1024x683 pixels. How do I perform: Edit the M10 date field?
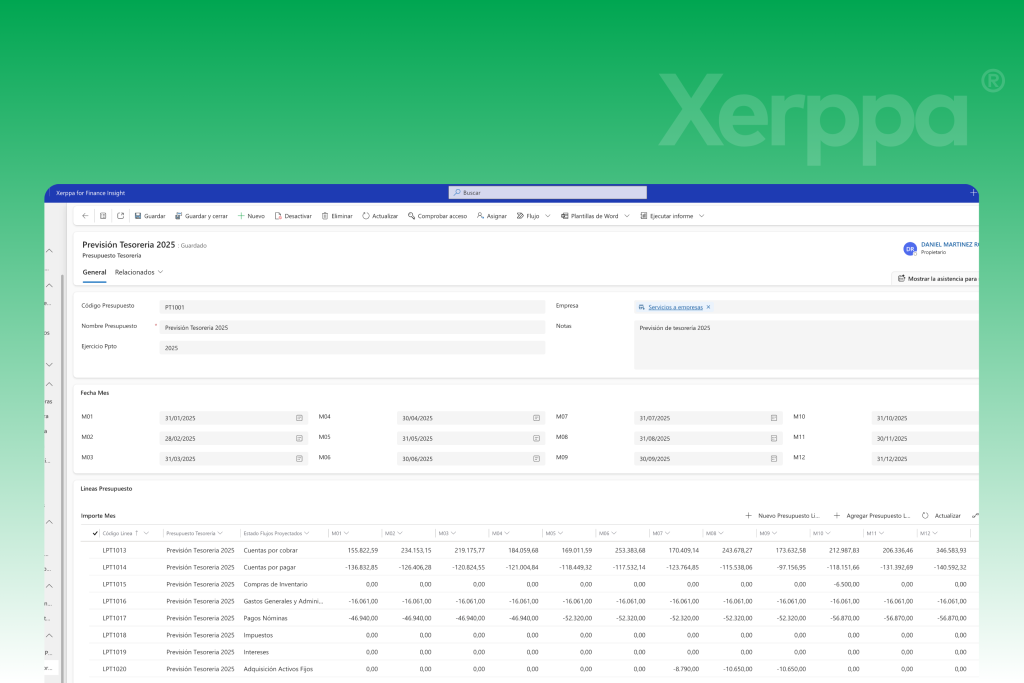coord(925,418)
